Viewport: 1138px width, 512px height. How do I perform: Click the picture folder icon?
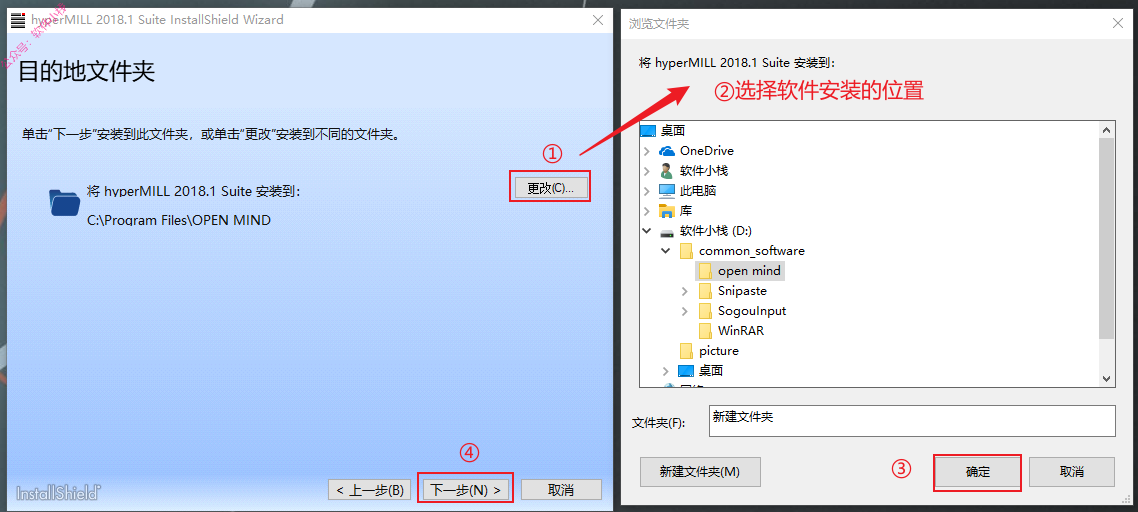(x=686, y=351)
